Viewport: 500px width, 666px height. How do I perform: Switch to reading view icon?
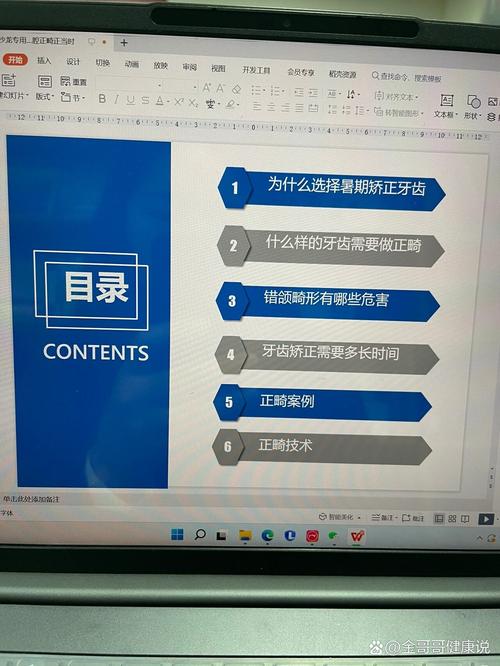pyautogui.click(x=465, y=519)
